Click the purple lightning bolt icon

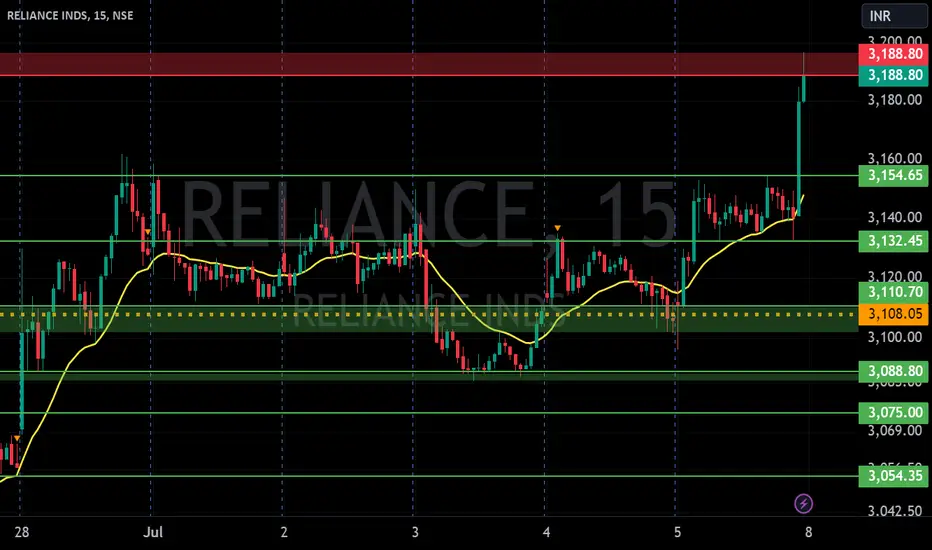[x=804, y=504]
